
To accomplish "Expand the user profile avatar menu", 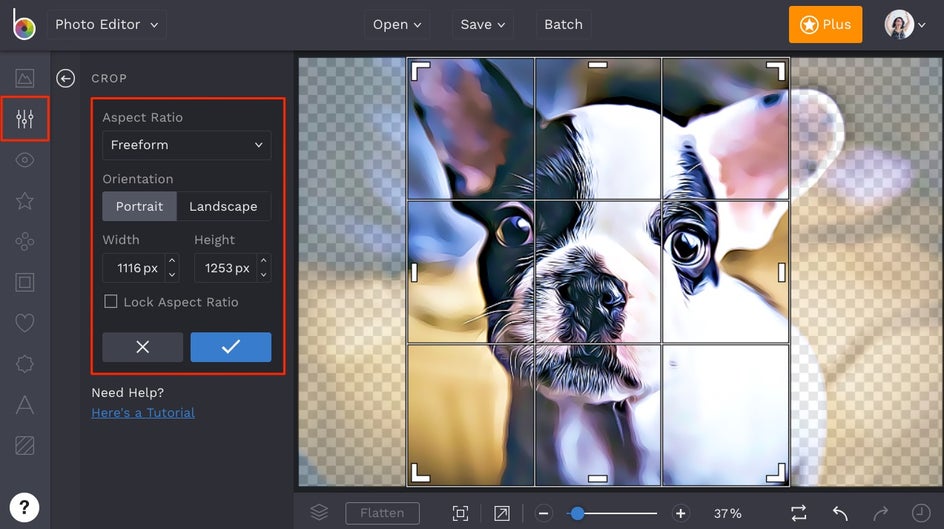I will [905, 25].
